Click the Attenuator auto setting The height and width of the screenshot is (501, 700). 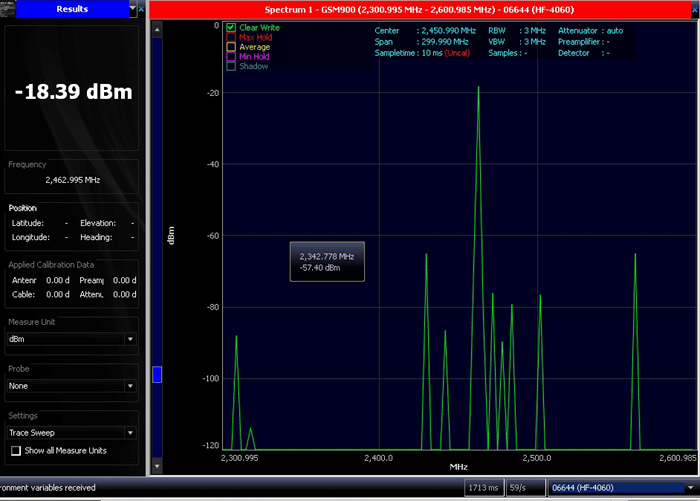click(590, 31)
